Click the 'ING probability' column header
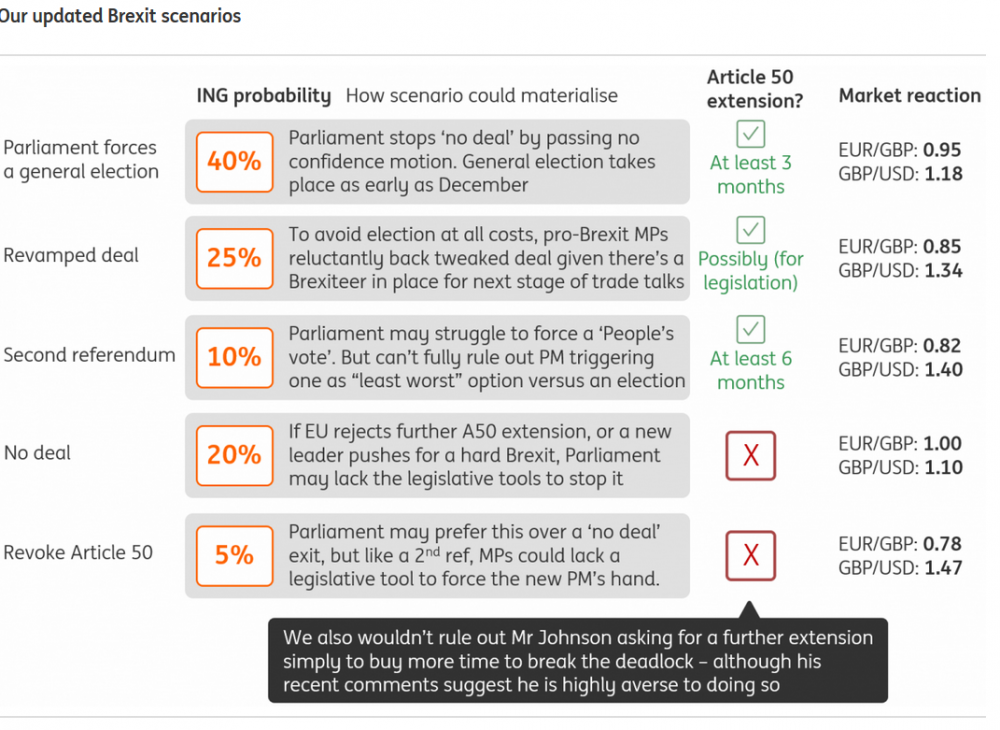This screenshot has width=1000, height=730. click(x=263, y=96)
